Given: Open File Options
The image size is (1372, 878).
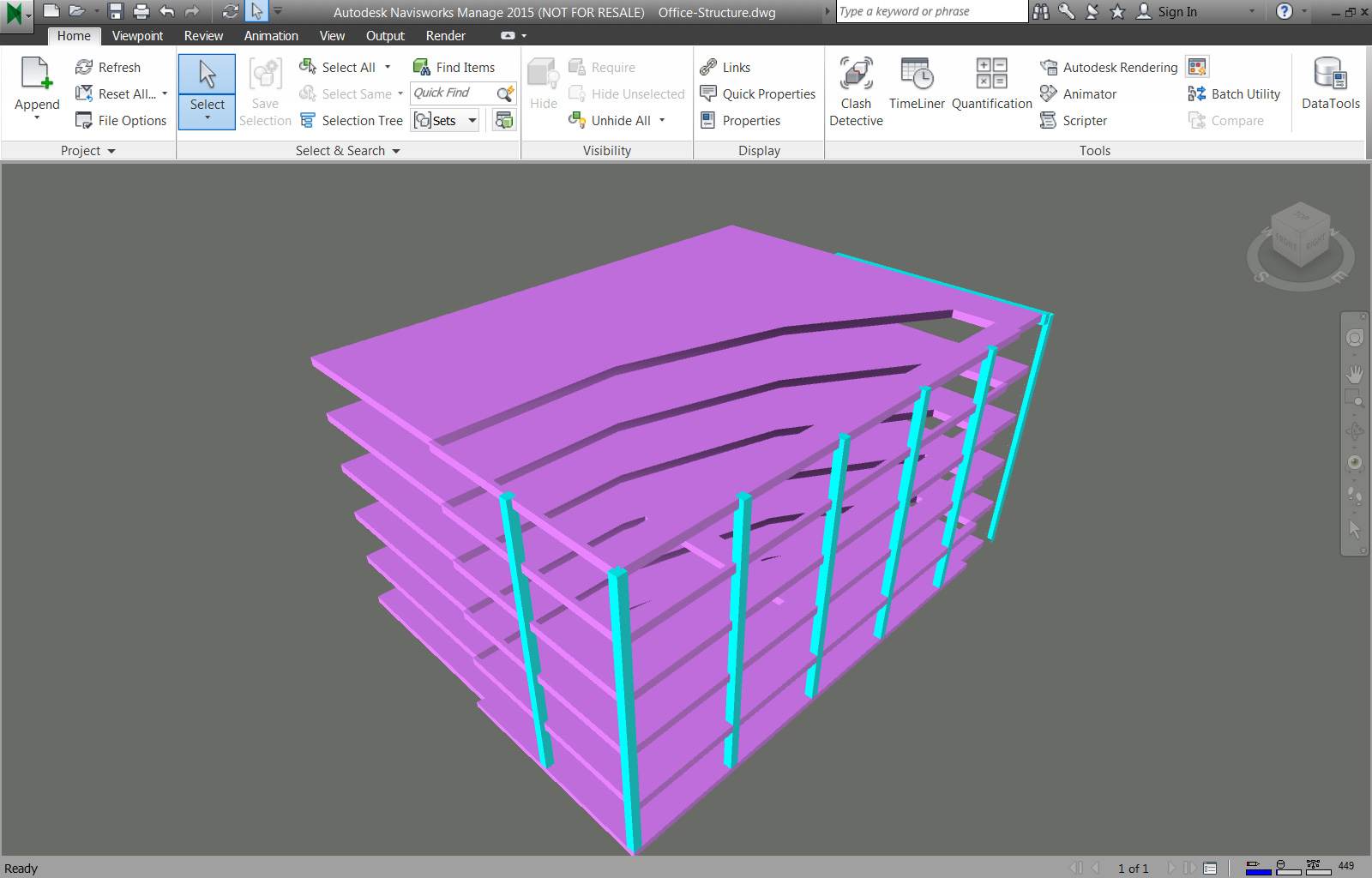Looking at the screenshot, I should click(x=121, y=120).
